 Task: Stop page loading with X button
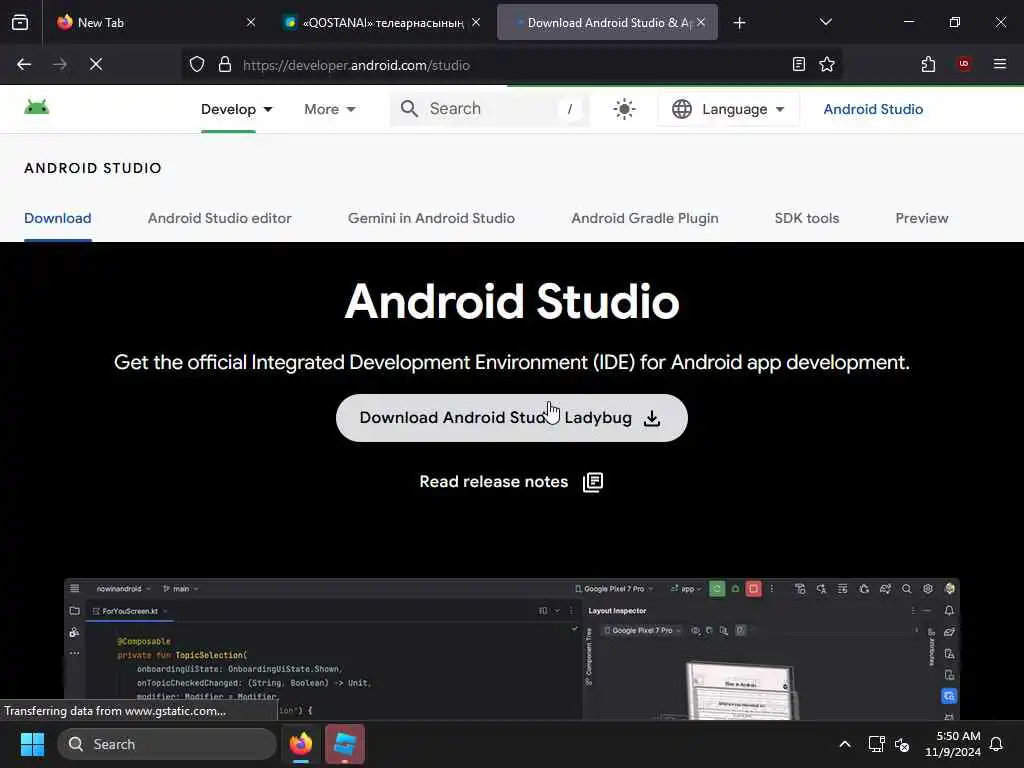pos(96,64)
